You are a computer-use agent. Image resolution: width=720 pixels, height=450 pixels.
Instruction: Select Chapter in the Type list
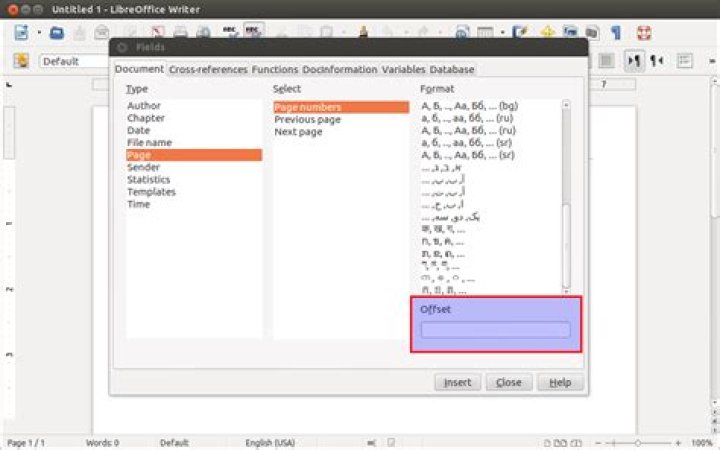[x=194, y=118]
